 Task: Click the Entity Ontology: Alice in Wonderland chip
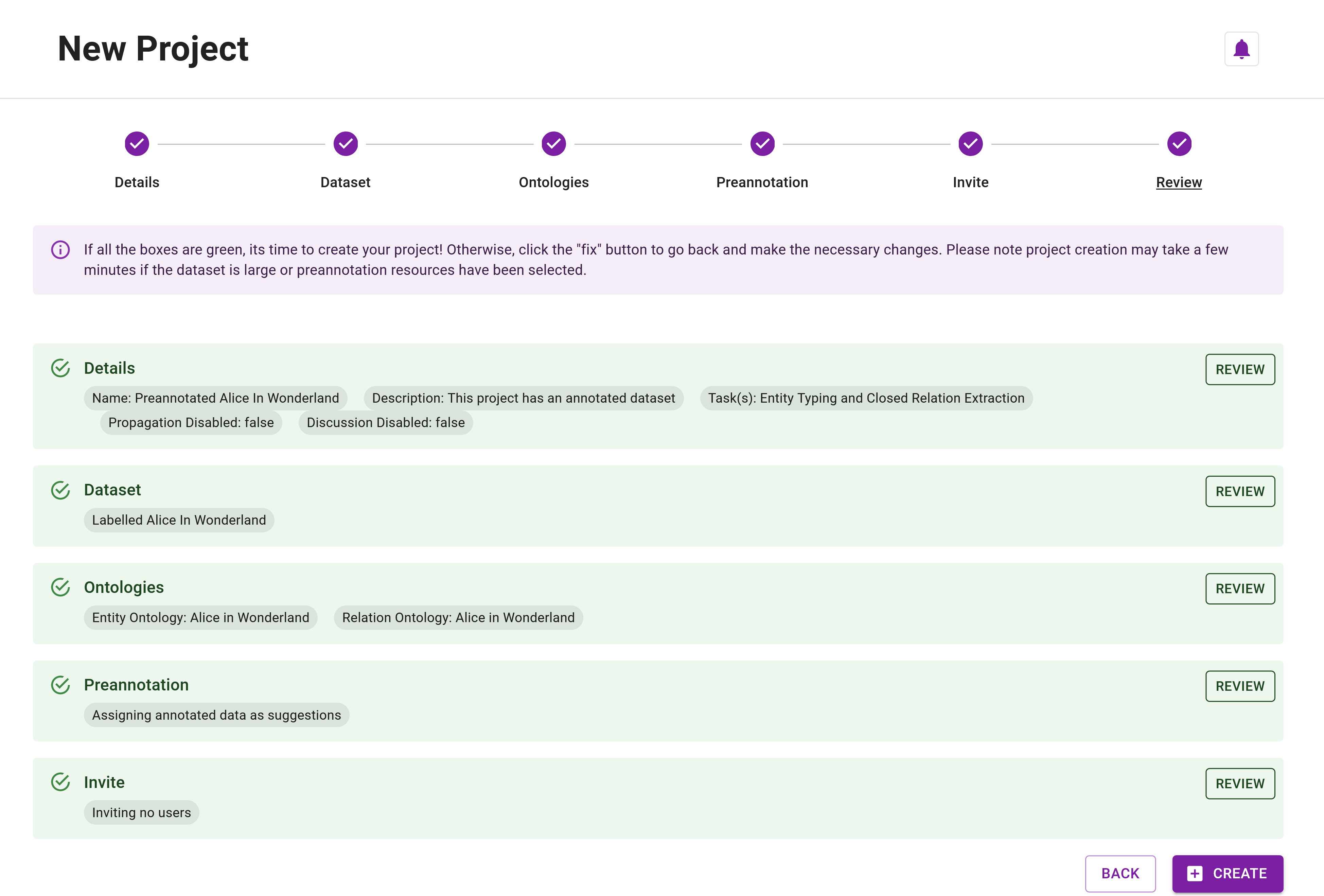point(200,617)
